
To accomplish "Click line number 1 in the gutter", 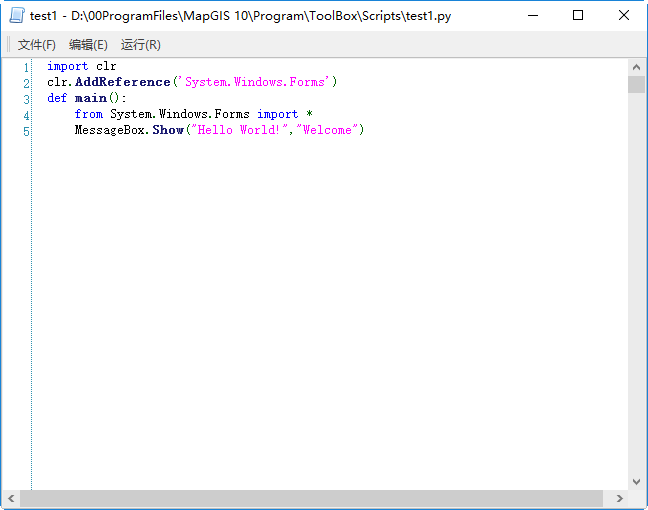I will point(26,67).
